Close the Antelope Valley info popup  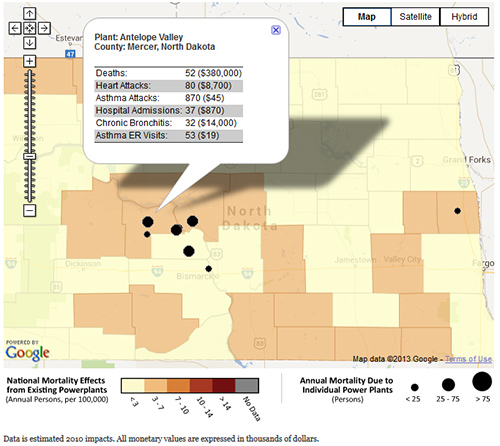click(276, 30)
